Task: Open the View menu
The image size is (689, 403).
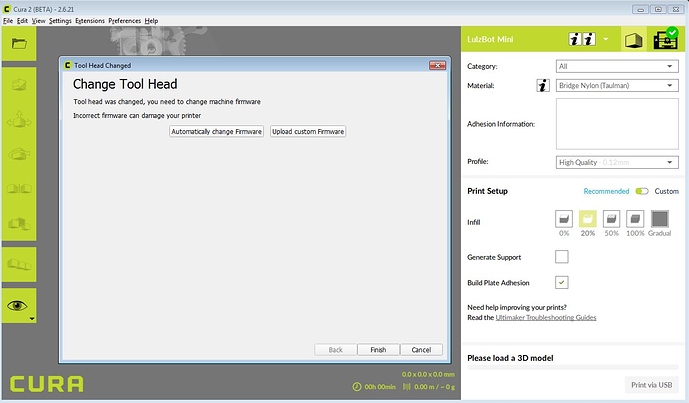Action: 38,21
